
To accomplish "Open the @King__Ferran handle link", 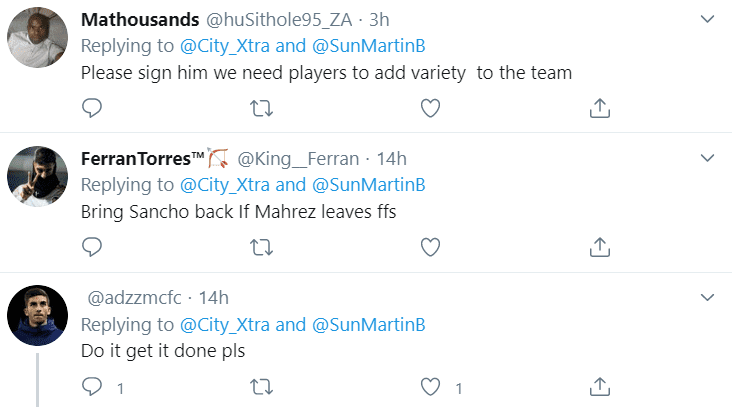I will (x=298, y=159).
